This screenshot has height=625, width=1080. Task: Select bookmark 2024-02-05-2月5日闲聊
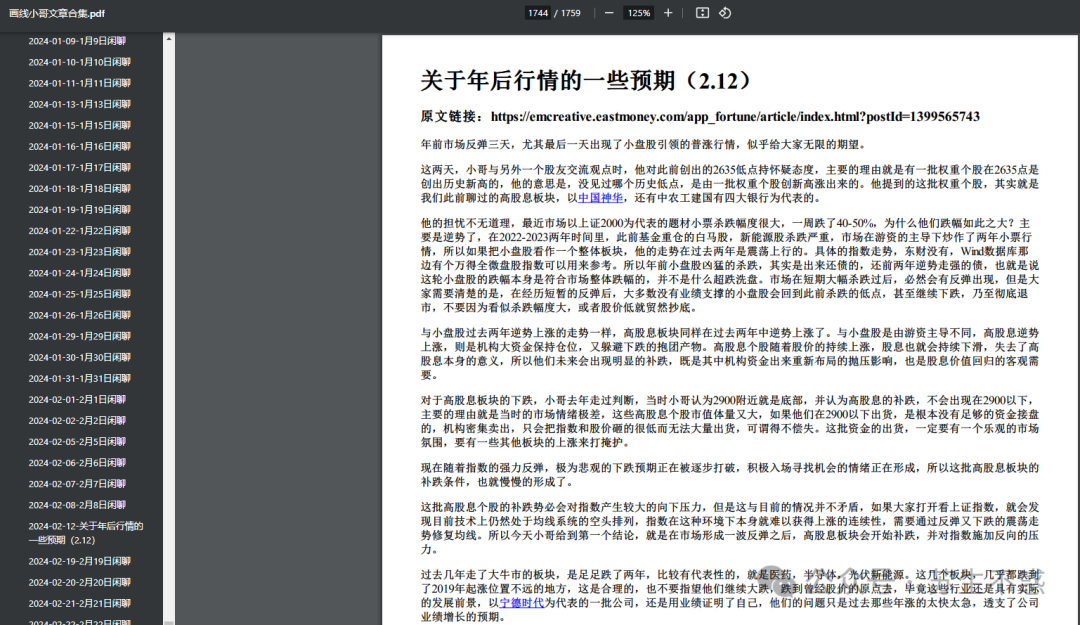(77, 442)
